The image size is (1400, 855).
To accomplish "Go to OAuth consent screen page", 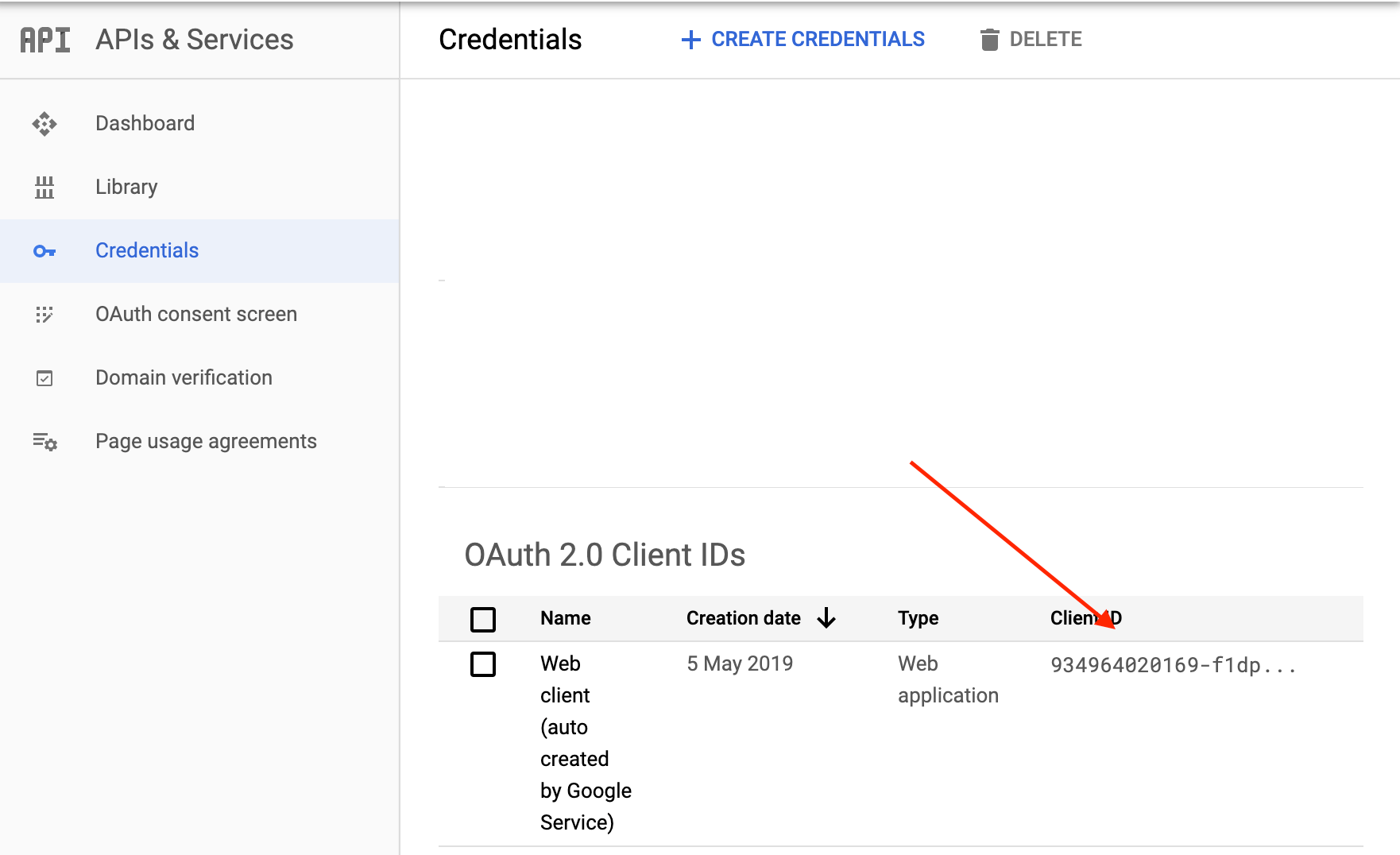I will tap(196, 314).
